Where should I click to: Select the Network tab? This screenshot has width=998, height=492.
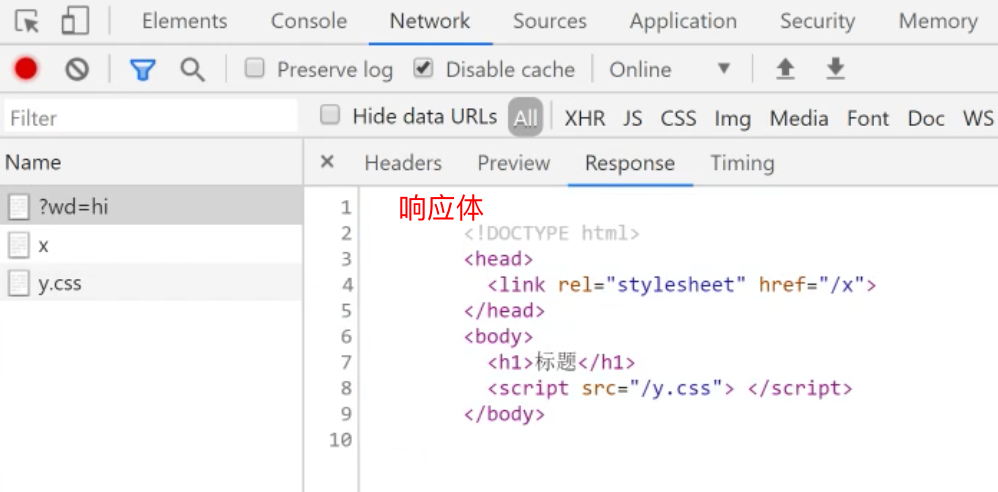pos(430,21)
